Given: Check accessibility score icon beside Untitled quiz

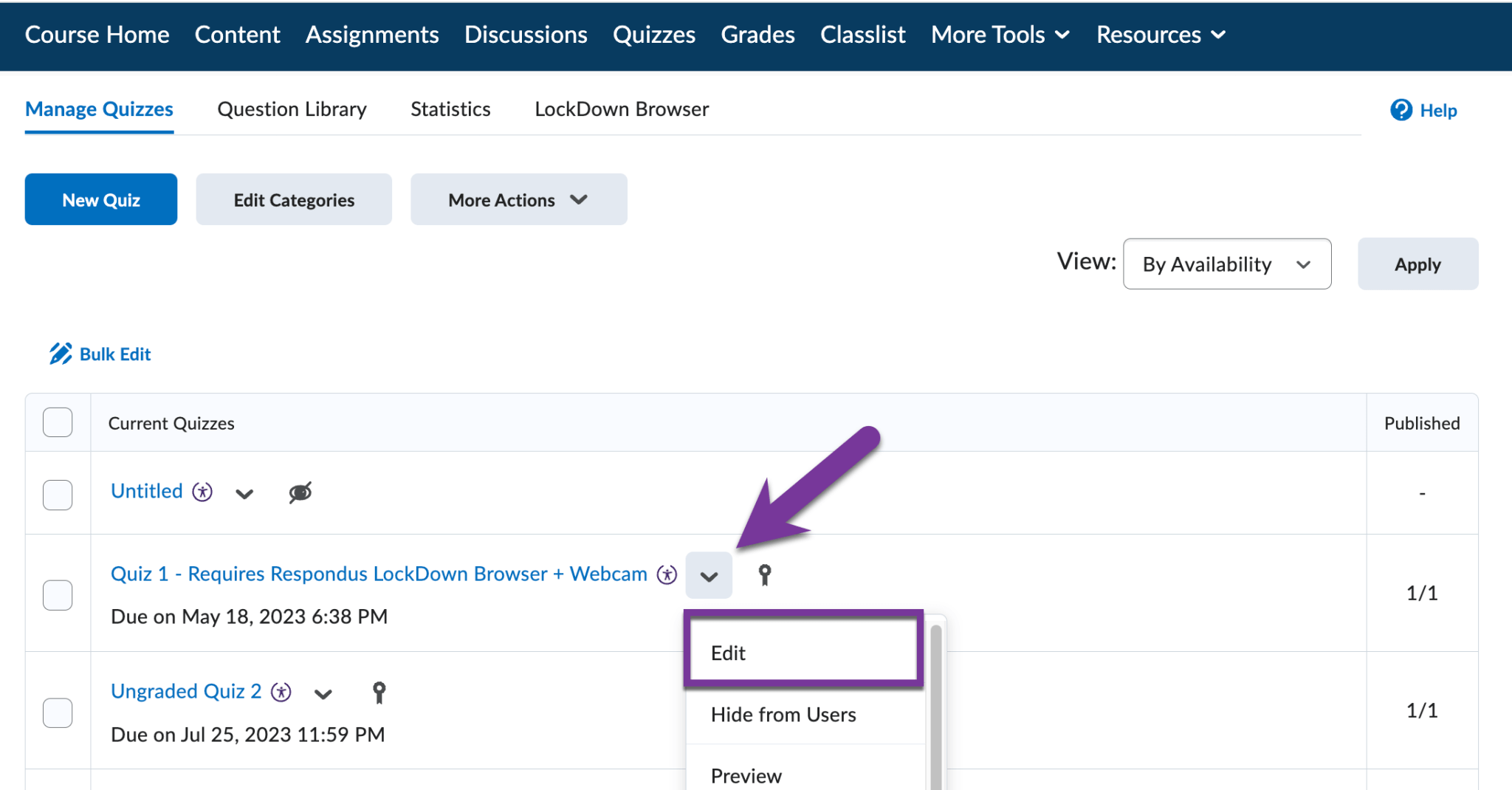Looking at the screenshot, I should coord(202,491).
